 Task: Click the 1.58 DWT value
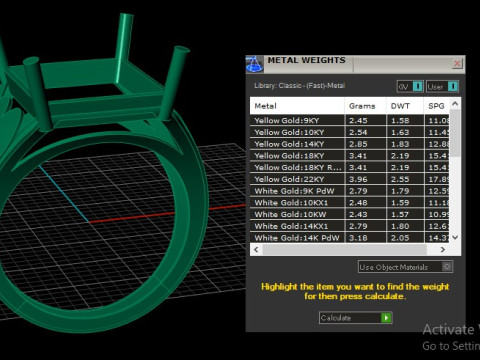click(x=400, y=121)
